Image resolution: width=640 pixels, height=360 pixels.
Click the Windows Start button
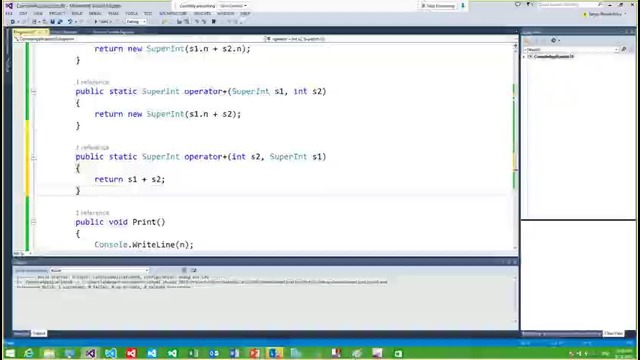pyautogui.click(x=10, y=353)
